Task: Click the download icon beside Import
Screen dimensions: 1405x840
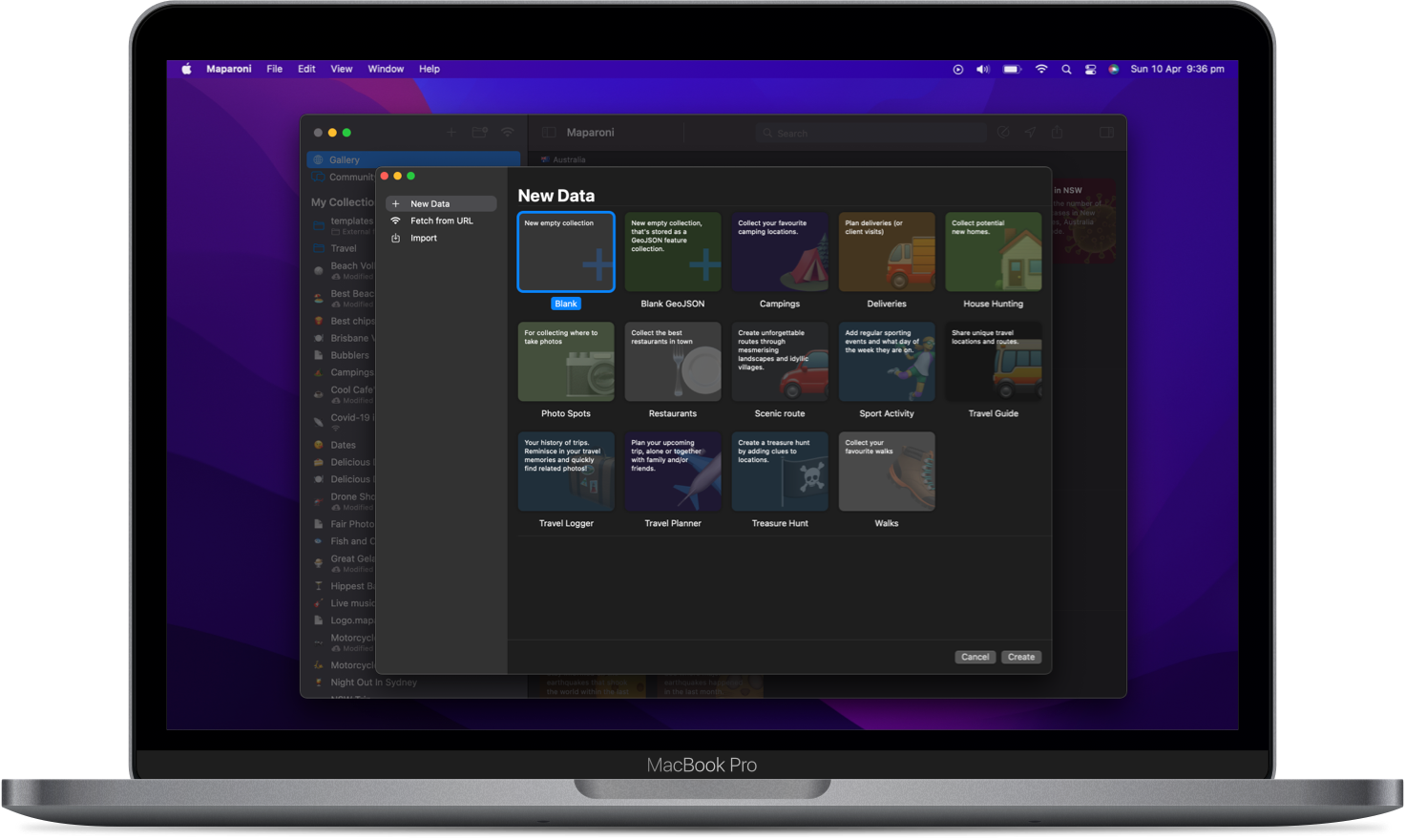Action: [x=396, y=238]
